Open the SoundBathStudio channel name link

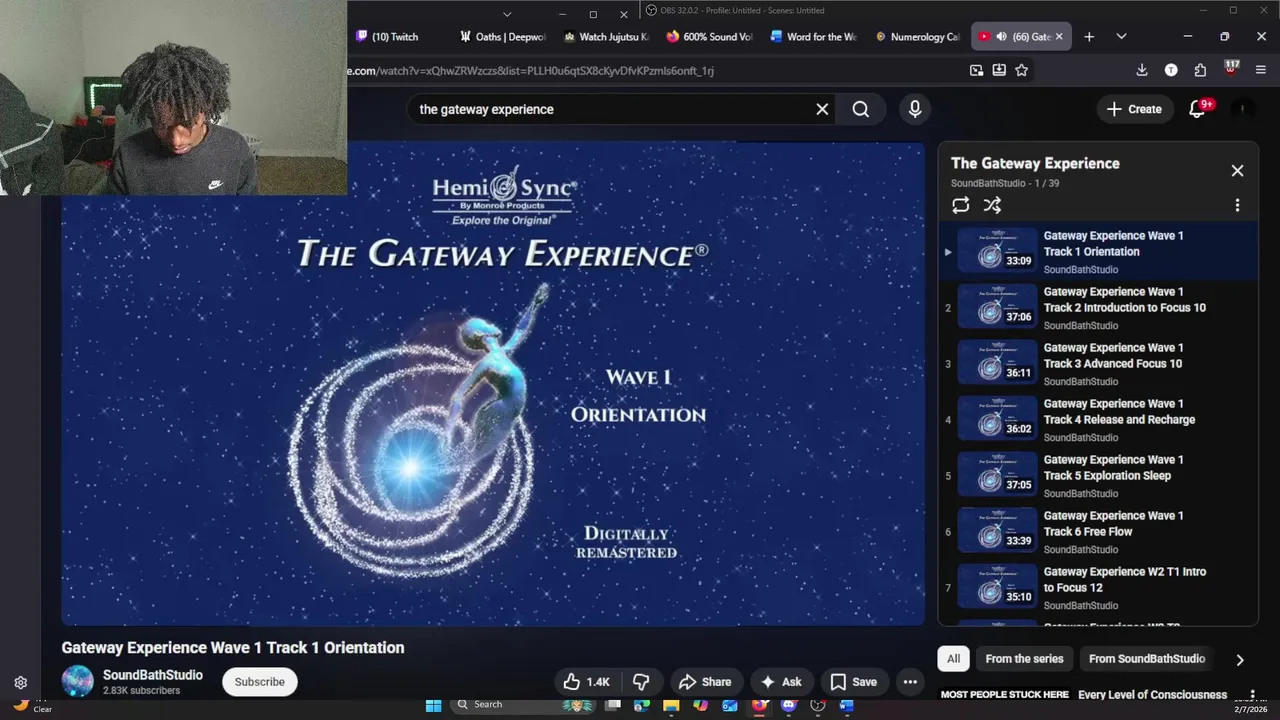click(153, 675)
